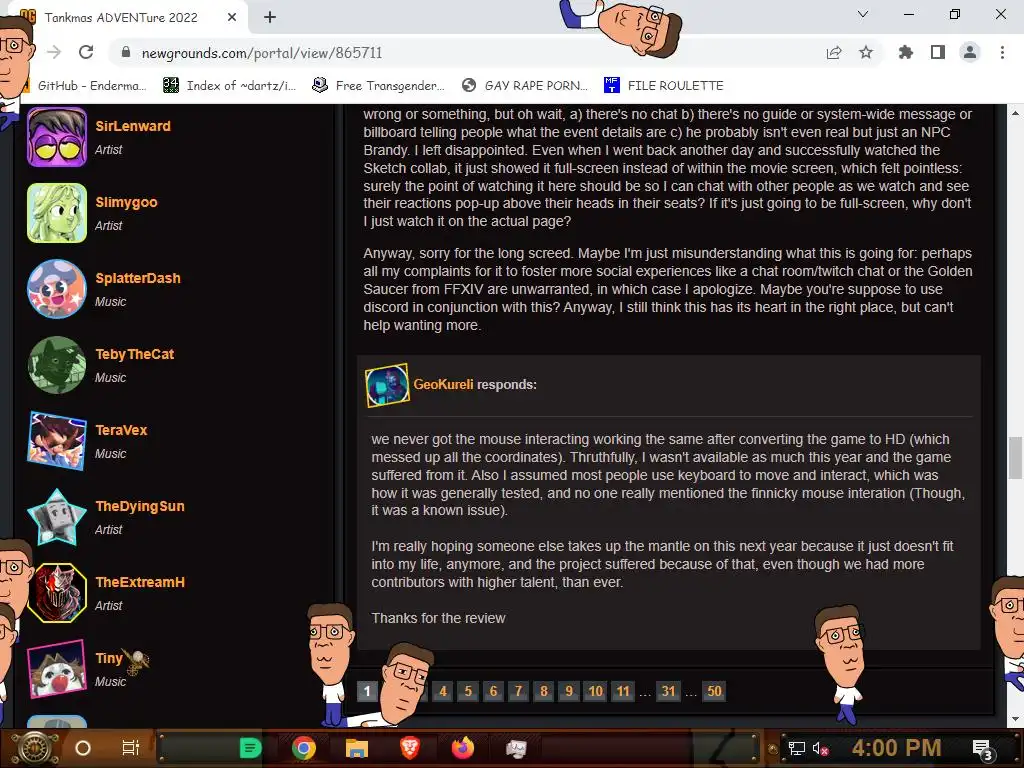Go to review page 10
Screen dimensions: 1024x768
(596, 691)
